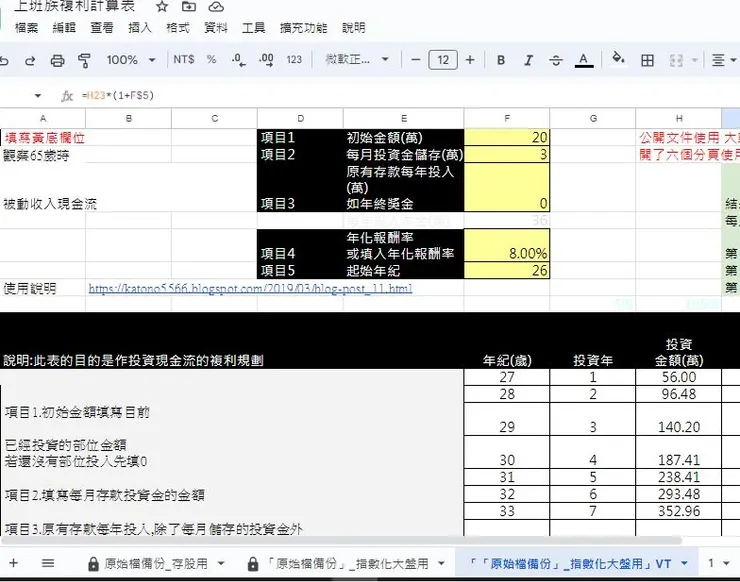Open the 說明 menu

coord(353,28)
